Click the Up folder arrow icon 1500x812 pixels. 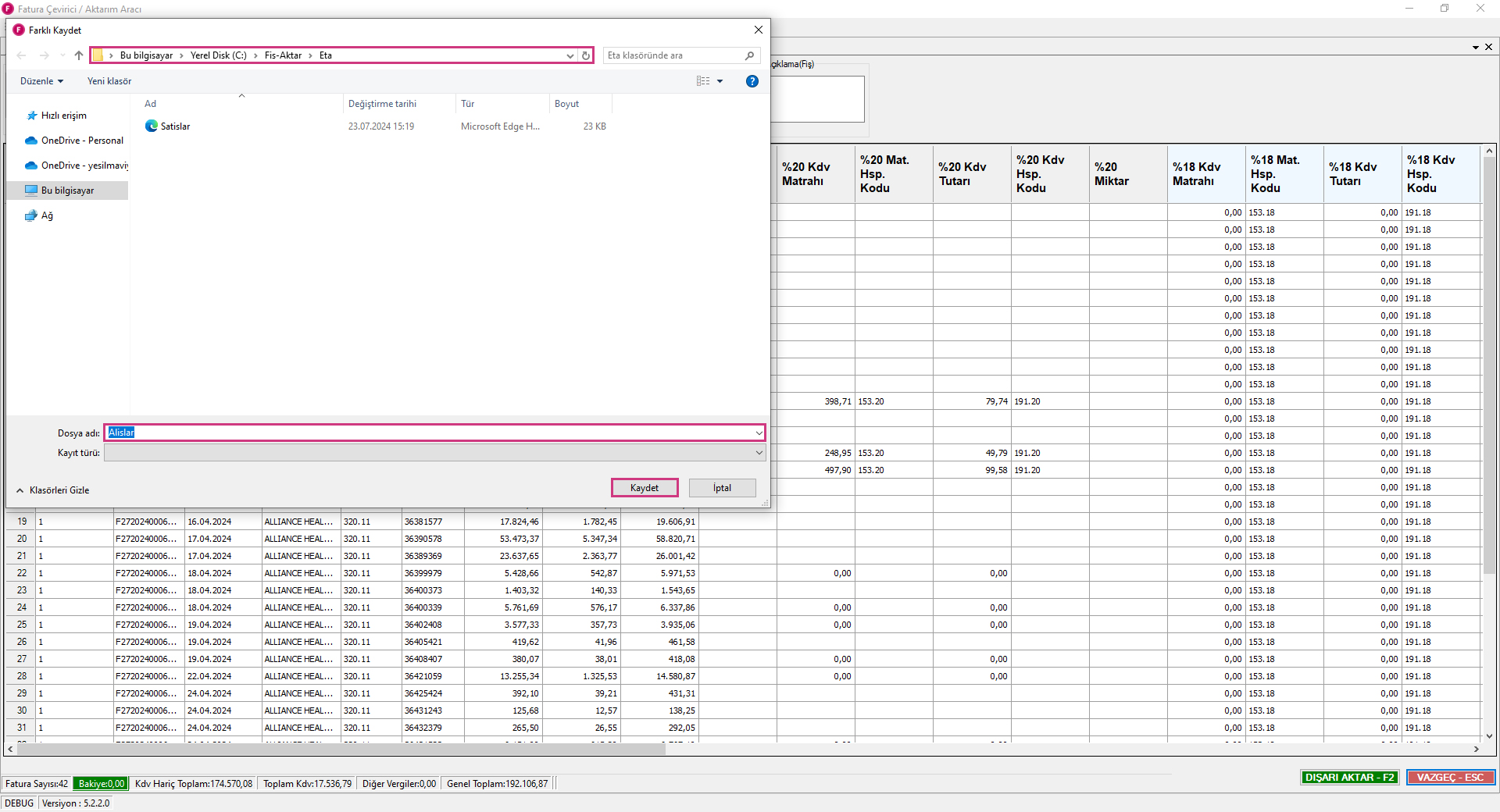79,55
